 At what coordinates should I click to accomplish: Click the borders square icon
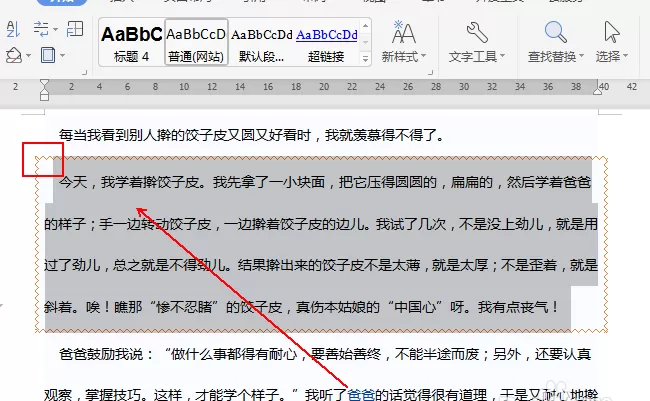point(48,55)
